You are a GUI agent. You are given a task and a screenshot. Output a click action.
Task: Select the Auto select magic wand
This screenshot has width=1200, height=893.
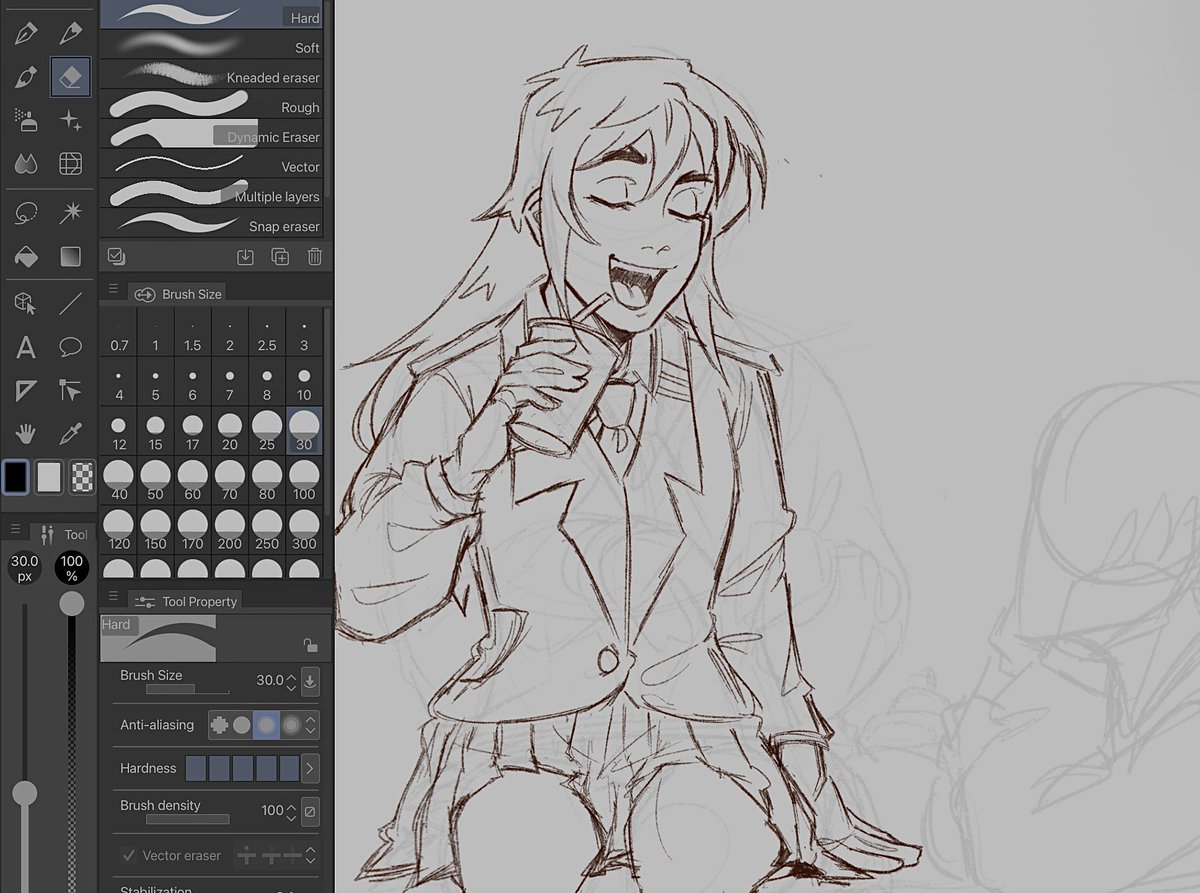click(x=70, y=213)
